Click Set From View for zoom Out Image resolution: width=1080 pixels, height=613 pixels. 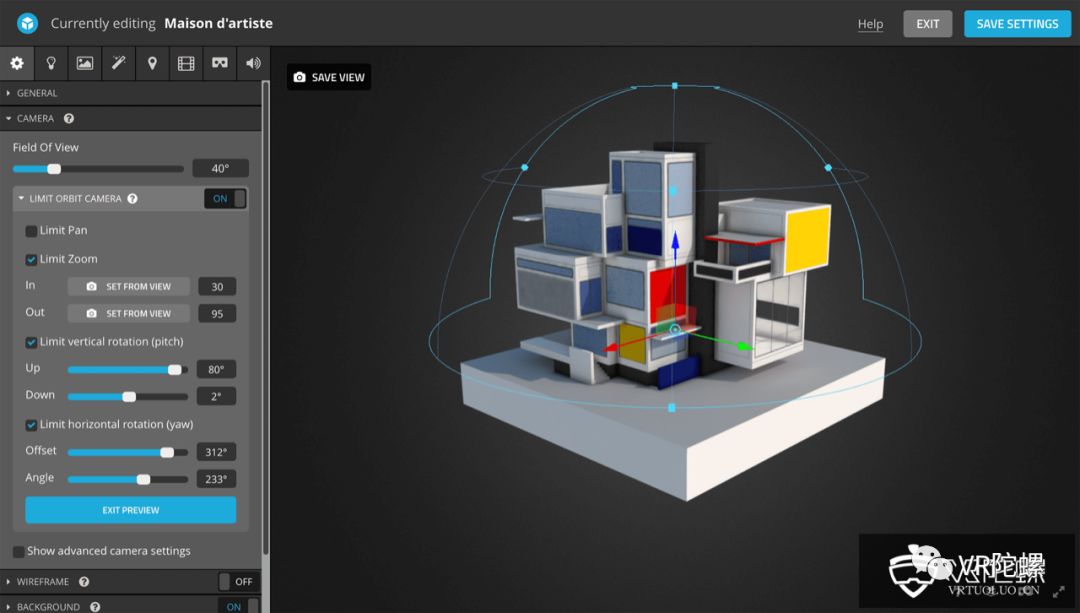click(128, 313)
